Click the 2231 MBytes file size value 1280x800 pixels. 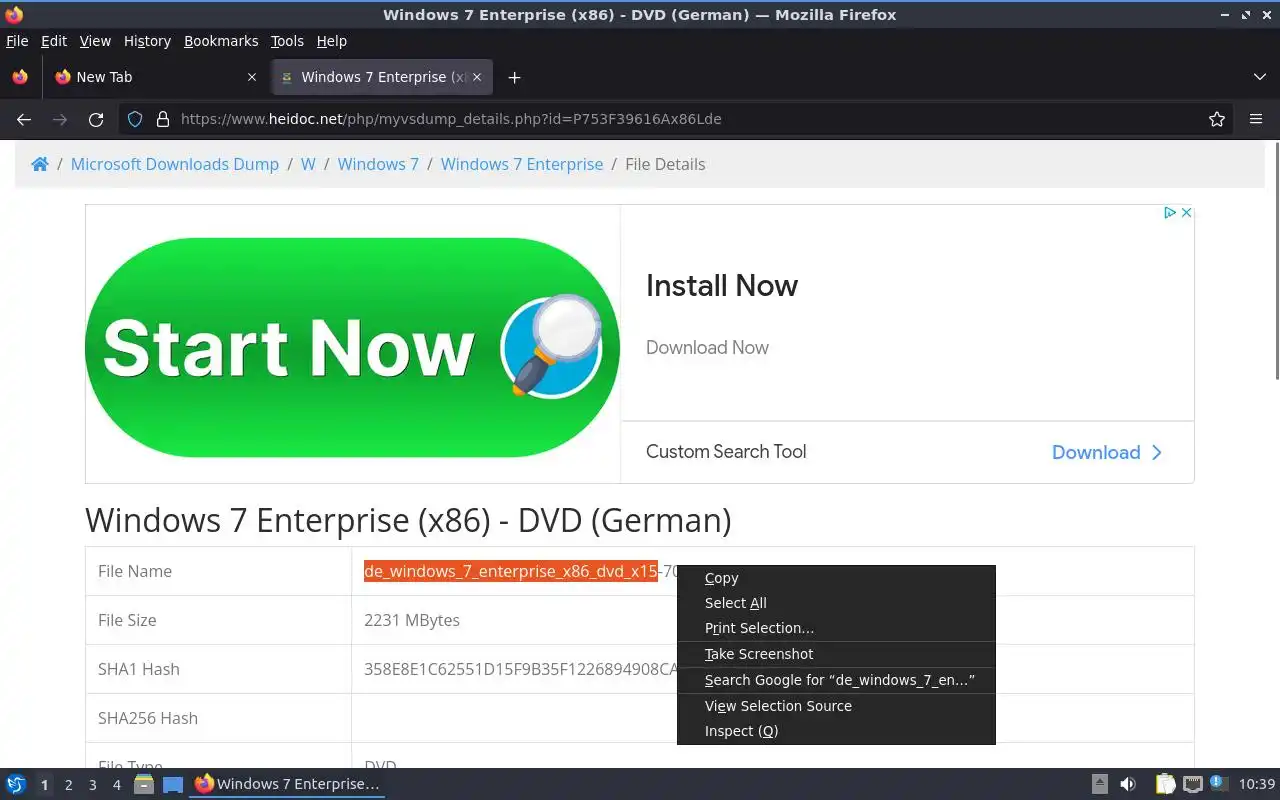pos(412,620)
